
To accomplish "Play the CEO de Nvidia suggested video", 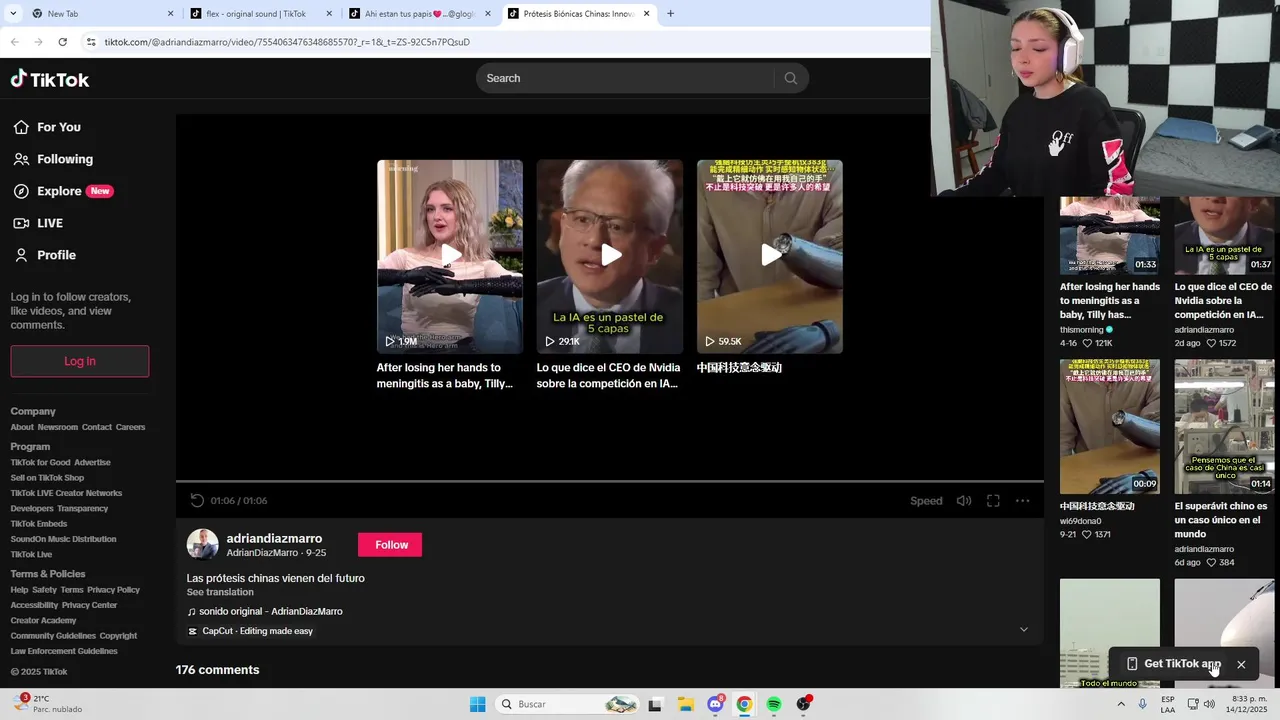I will (610, 256).
